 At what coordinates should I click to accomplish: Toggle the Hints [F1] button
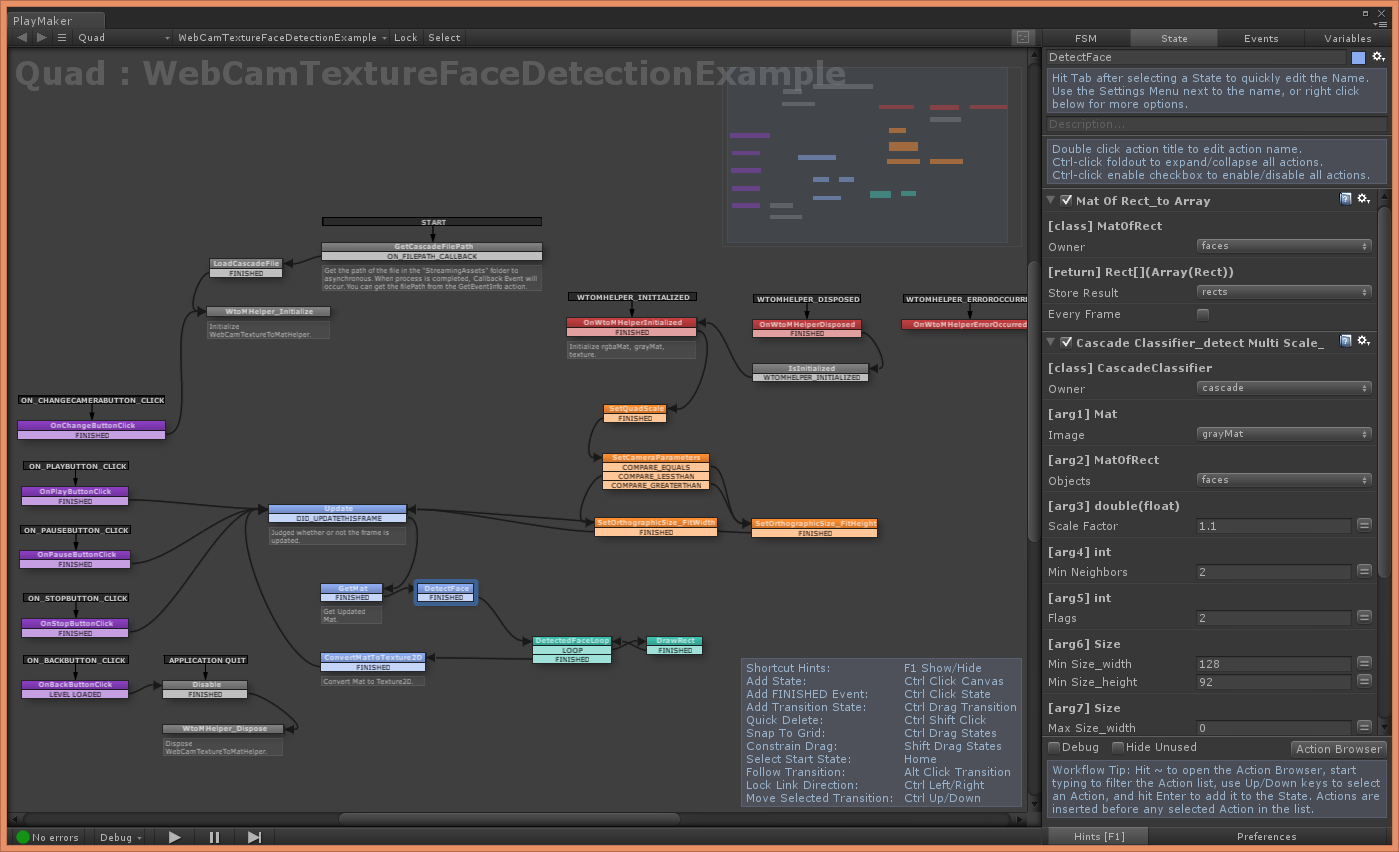coord(1100,837)
